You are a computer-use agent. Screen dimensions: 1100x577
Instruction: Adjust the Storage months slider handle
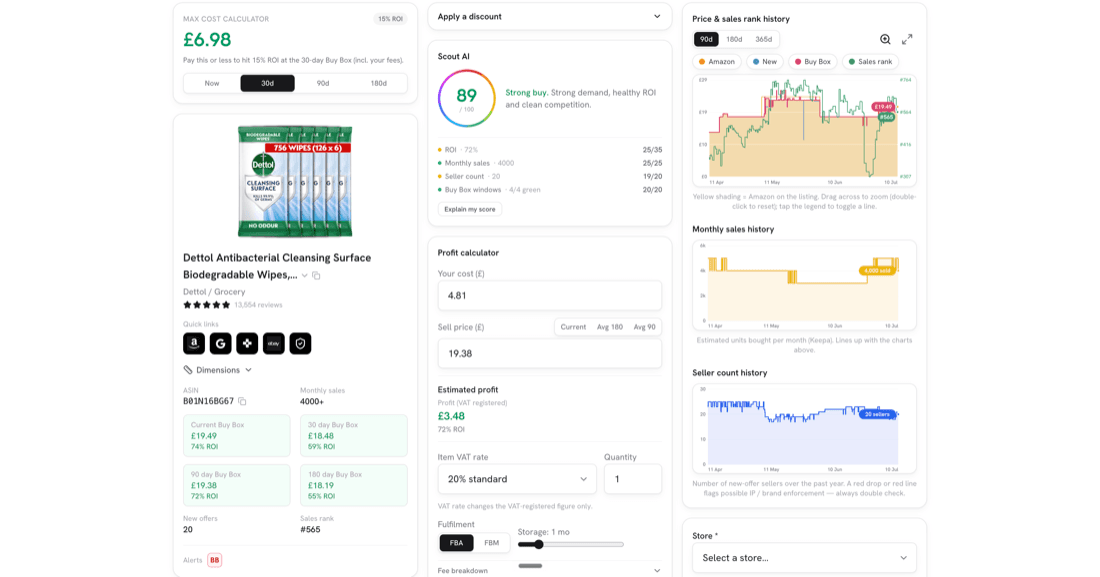pos(539,545)
